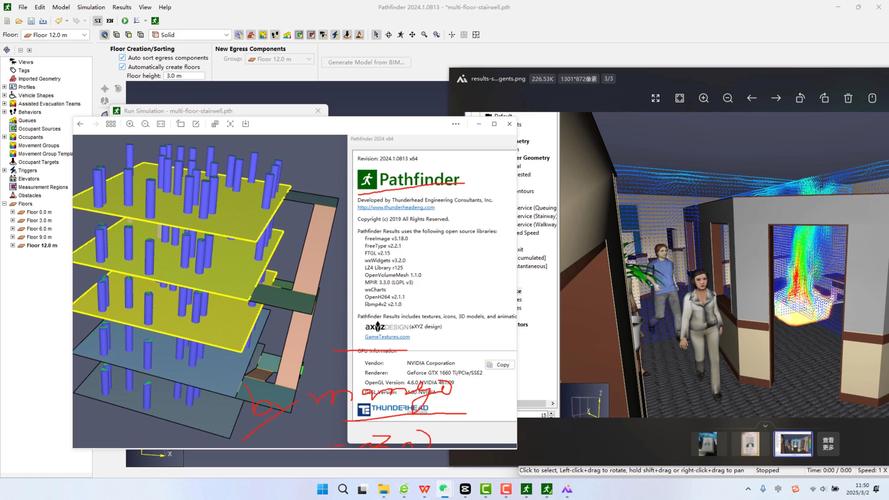Click the fullscreen icon in photo viewer
Image resolution: width=889 pixels, height=500 pixels.
(655, 98)
